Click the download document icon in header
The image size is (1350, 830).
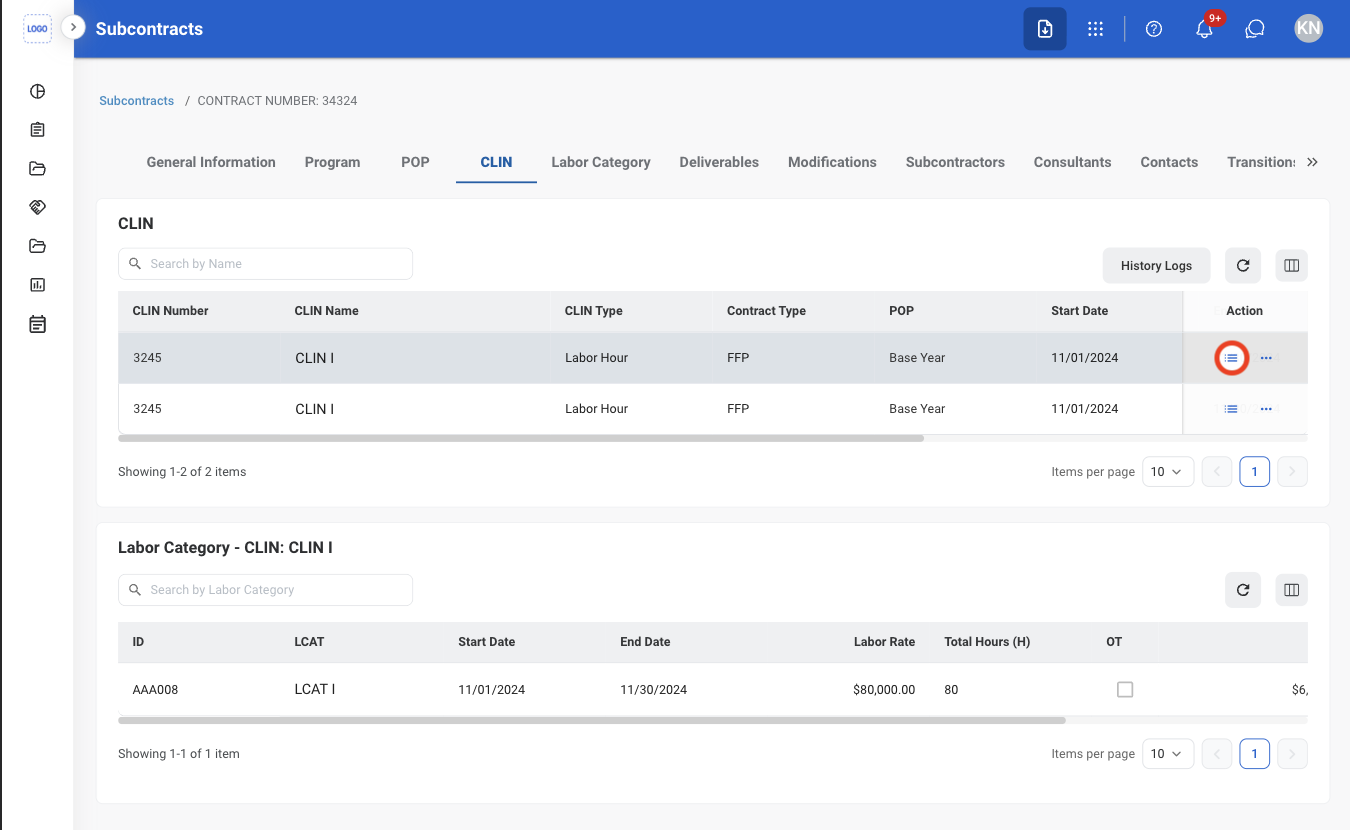pyautogui.click(x=1045, y=29)
